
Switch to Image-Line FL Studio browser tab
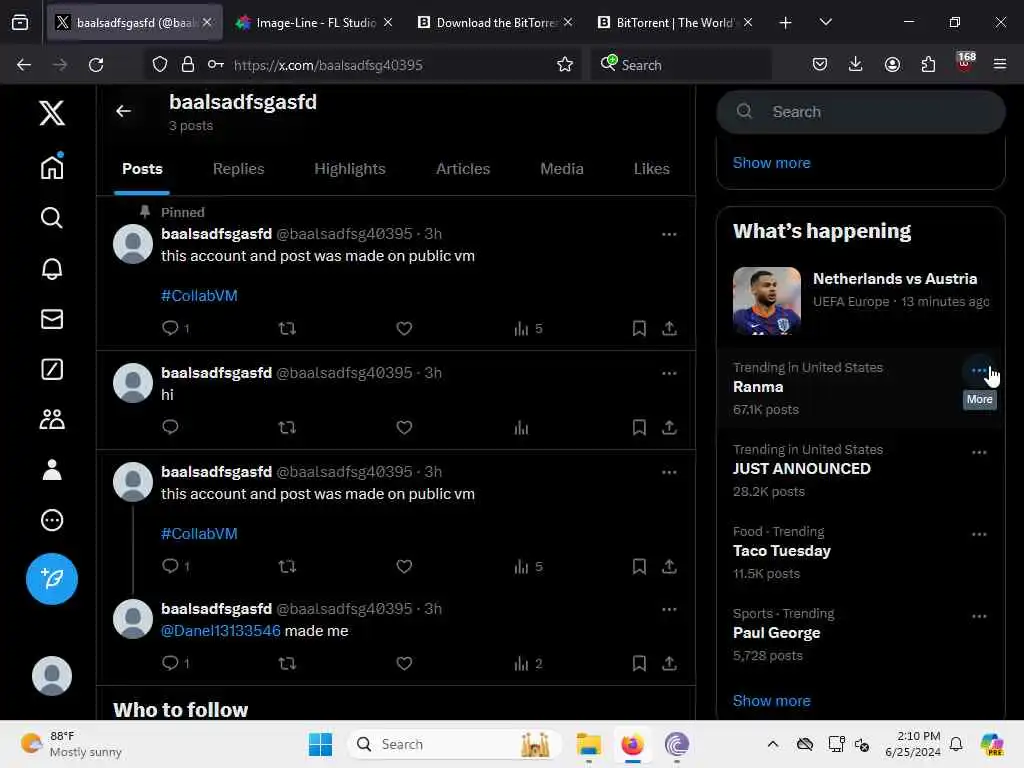point(314,22)
